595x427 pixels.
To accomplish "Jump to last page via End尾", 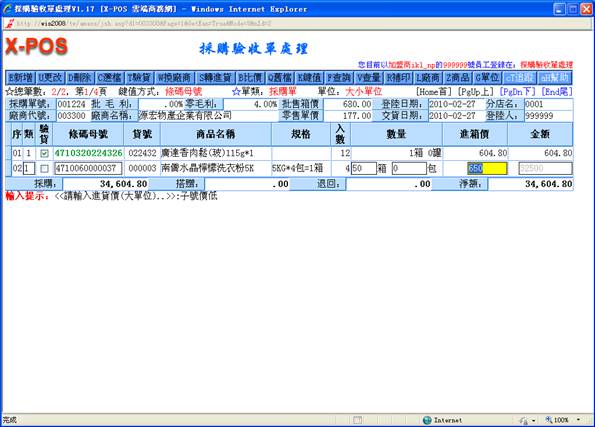I will tap(557, 91).
